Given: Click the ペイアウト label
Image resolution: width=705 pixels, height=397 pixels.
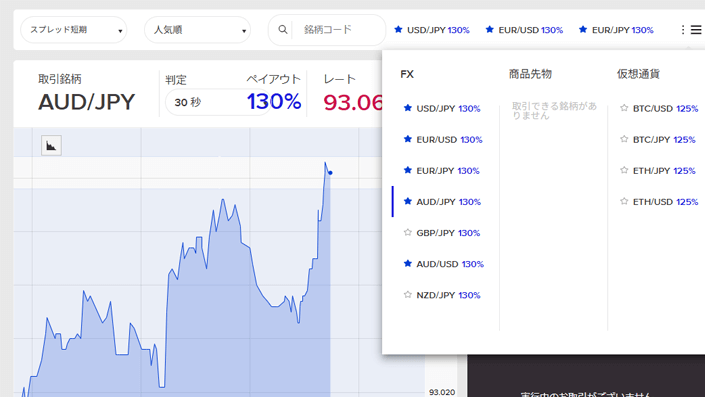Looking at the screenshot, I should click(x=273, y=79).
